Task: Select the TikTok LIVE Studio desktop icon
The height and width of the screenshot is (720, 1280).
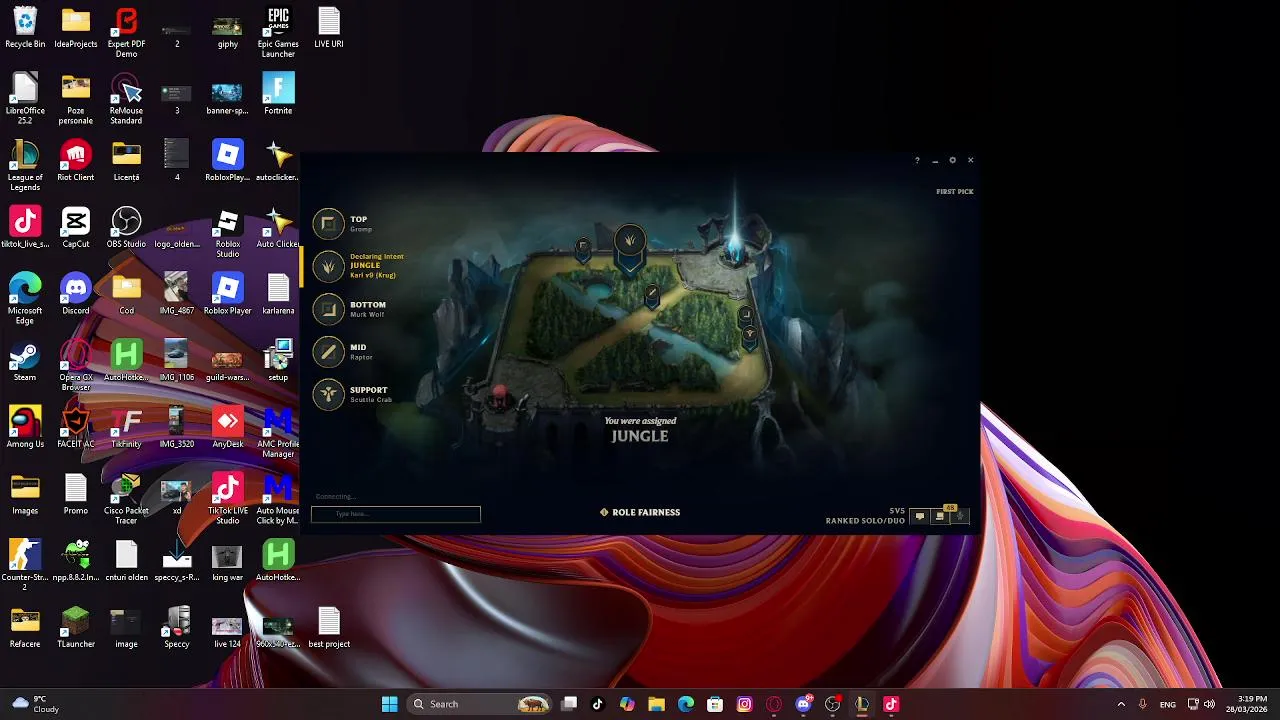Action: (228, 499)
